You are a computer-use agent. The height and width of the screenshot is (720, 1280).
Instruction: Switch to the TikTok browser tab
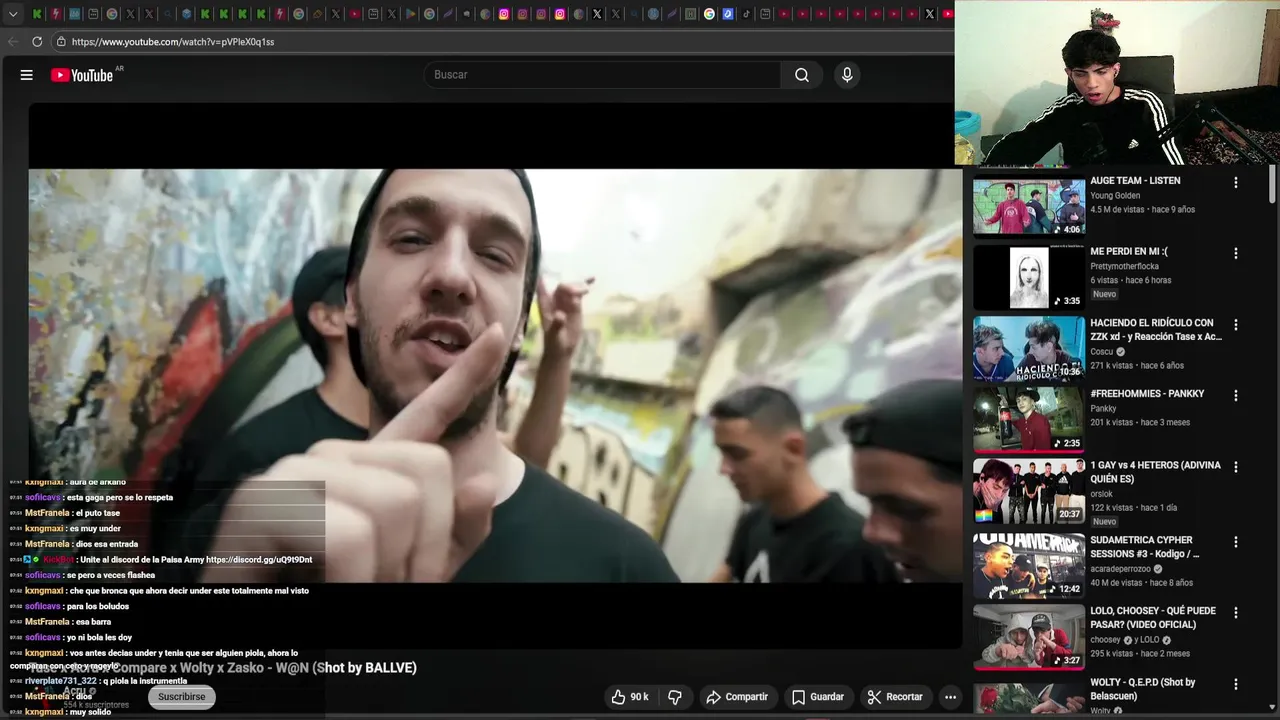746,14
